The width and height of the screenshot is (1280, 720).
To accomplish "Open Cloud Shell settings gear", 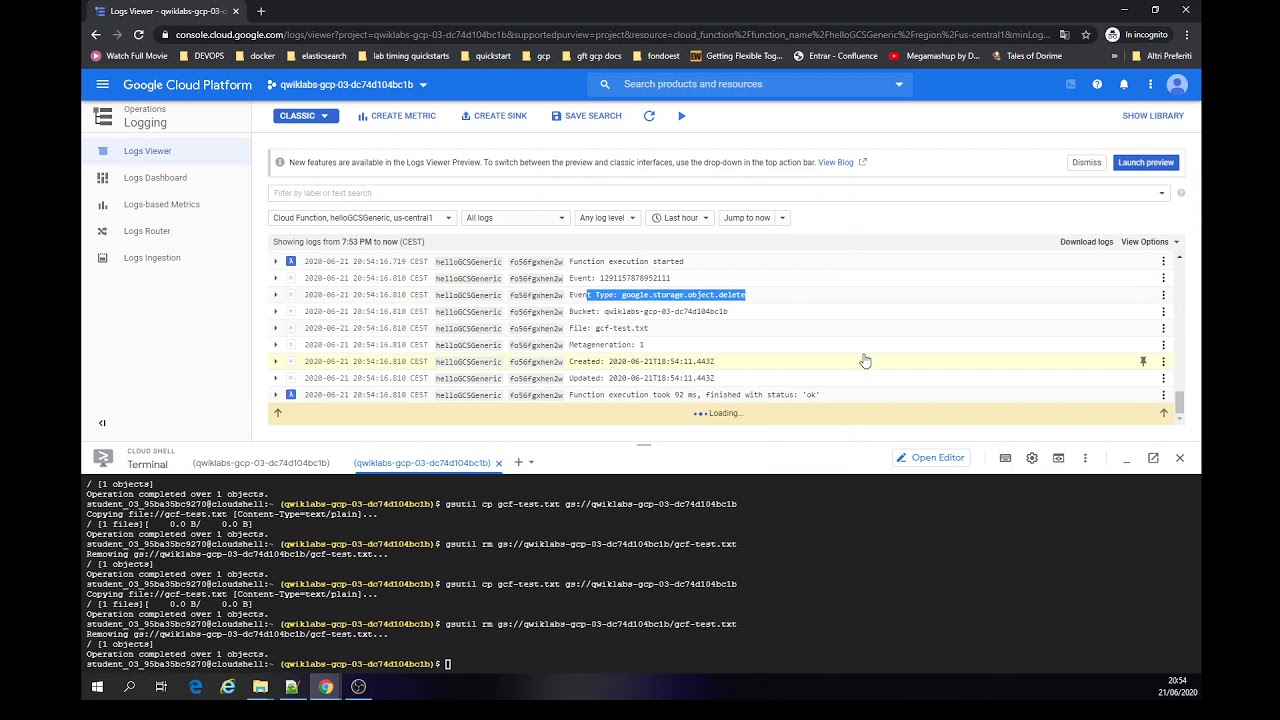I will [x=1032, y=458].
